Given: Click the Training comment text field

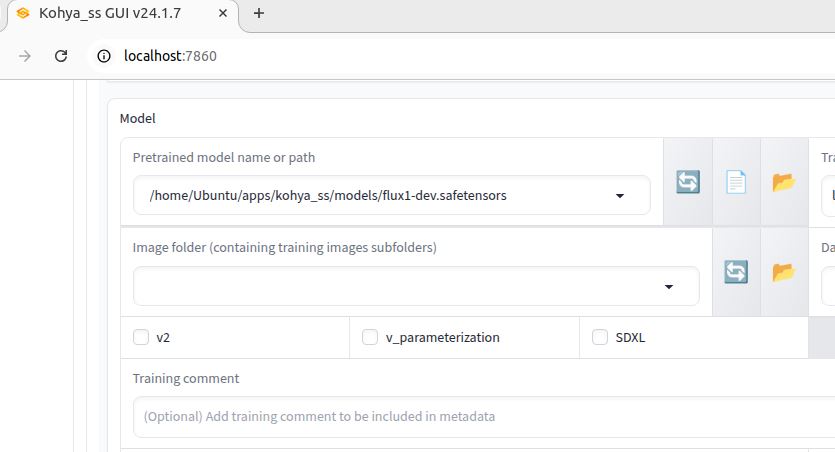Looking at the screenshot, I should tap(480, 416).
